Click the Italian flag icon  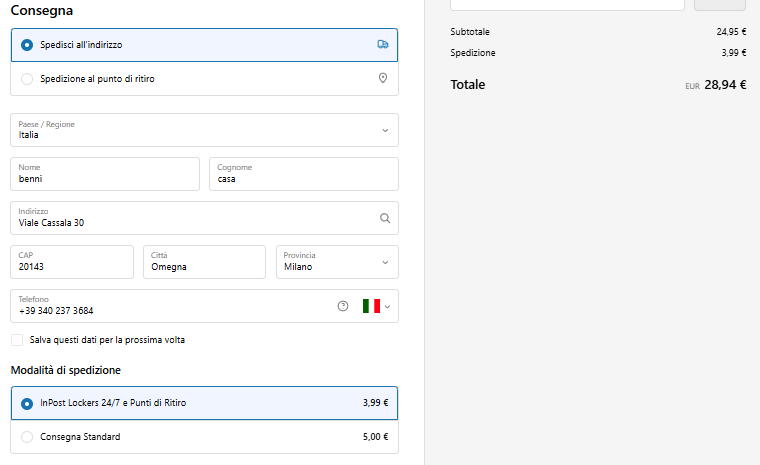[x=371, y=306]
